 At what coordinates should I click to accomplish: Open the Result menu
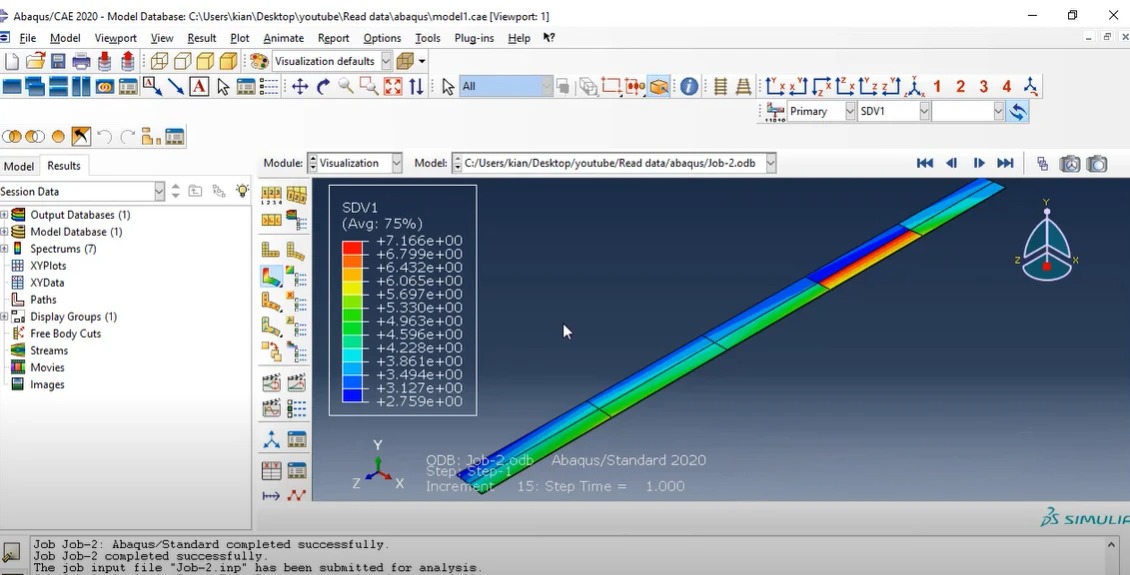(202, 38)
